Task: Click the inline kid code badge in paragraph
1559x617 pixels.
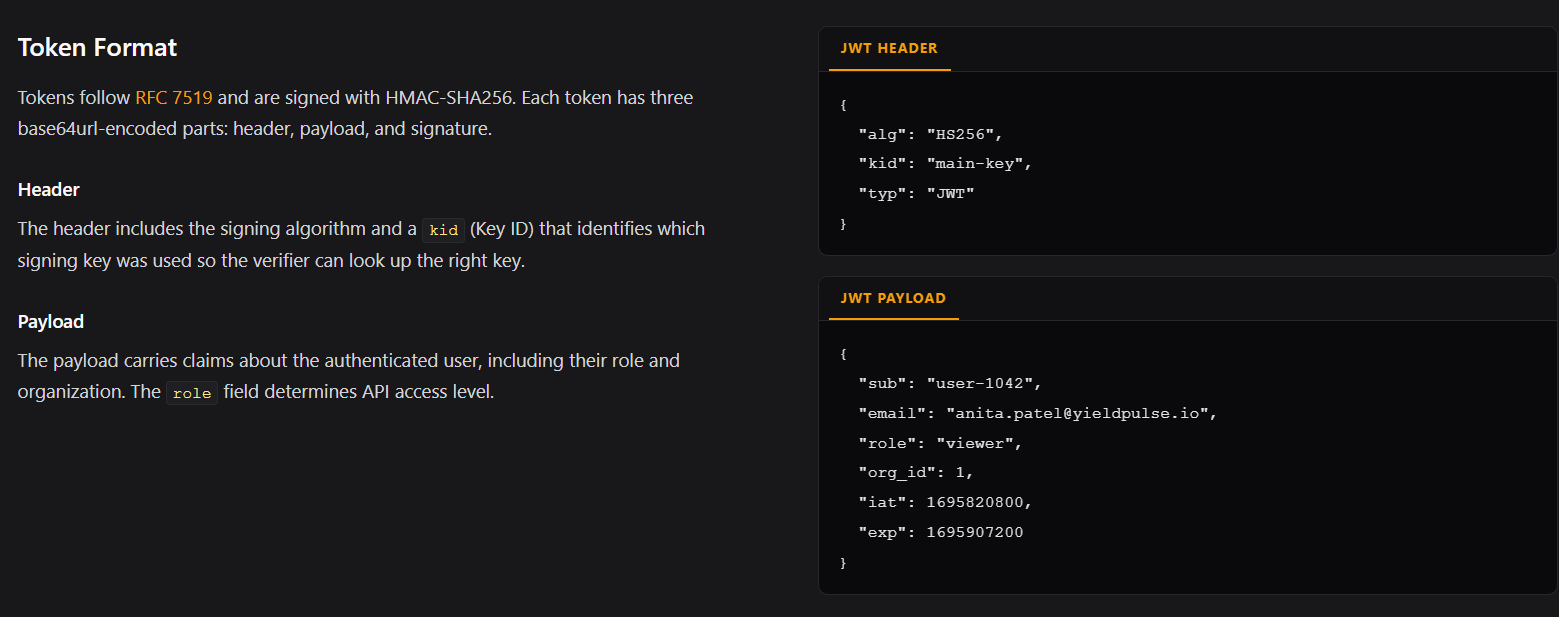Action: (443, 230)
